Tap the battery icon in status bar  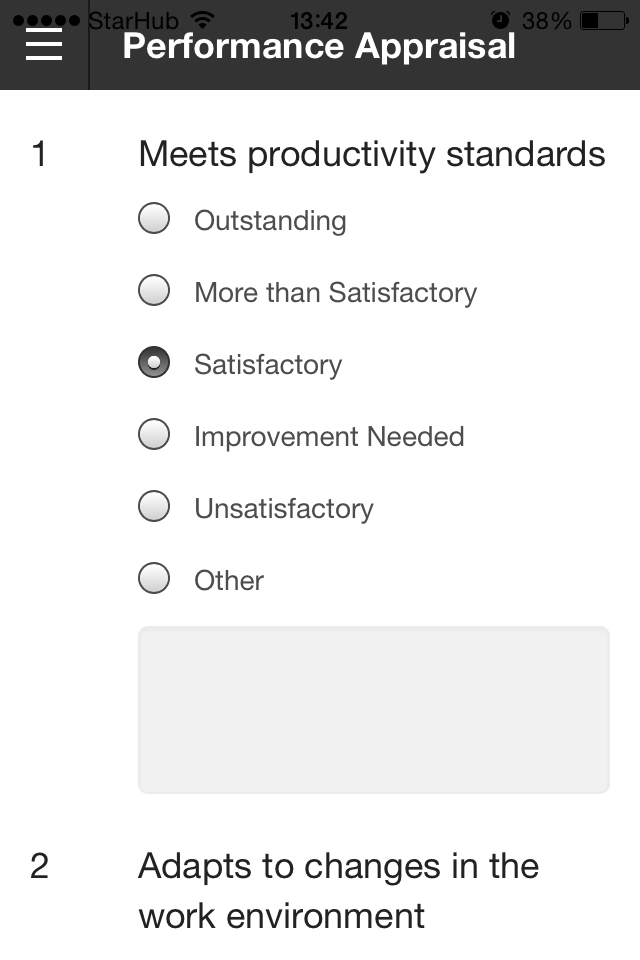pos(604,21)
